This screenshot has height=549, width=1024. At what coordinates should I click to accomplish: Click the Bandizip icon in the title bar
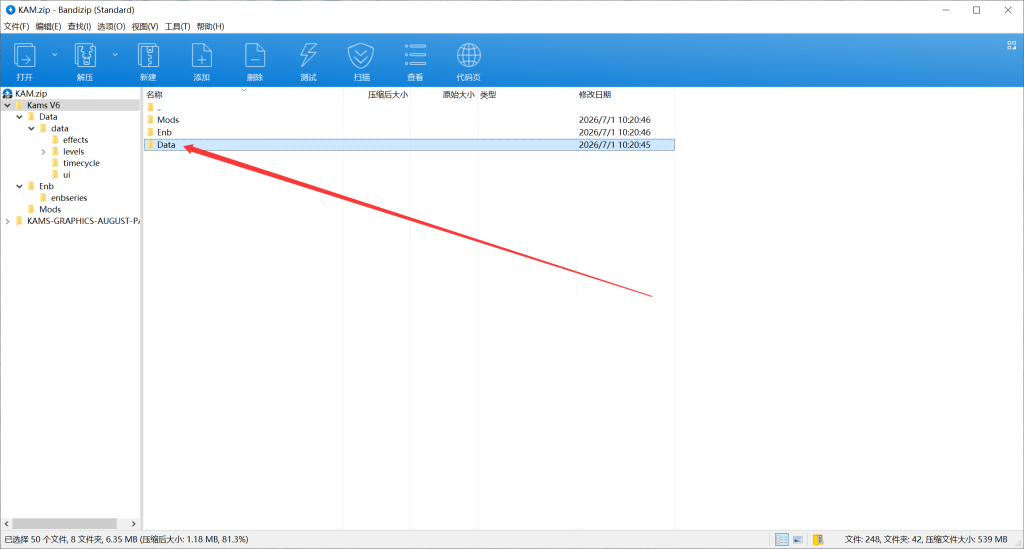(x=10, y=10)
